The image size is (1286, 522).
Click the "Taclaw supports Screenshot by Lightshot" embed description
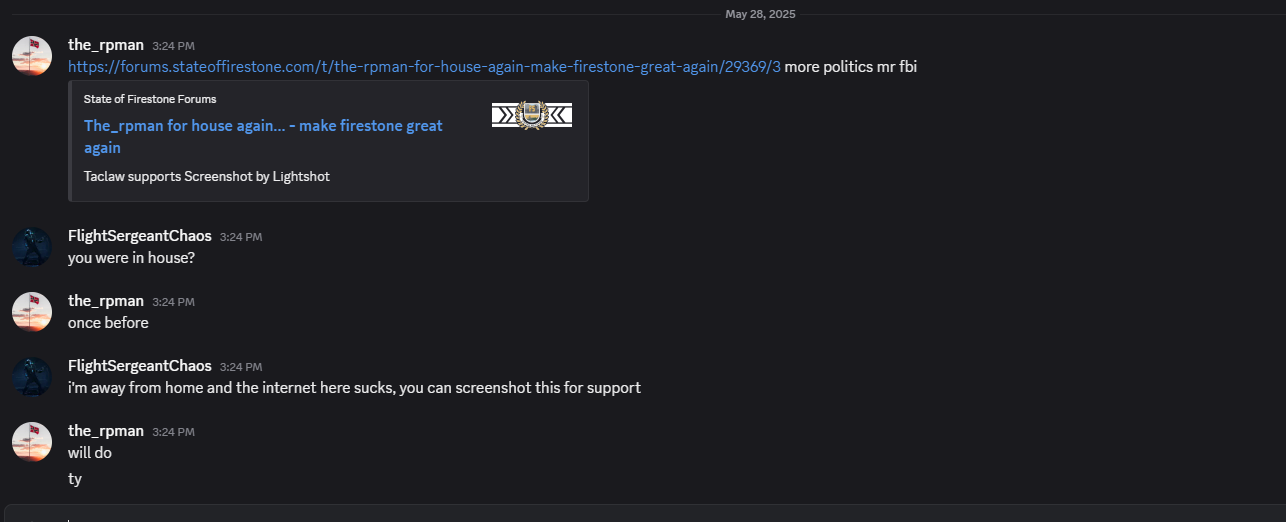click(x=207, y=176)
